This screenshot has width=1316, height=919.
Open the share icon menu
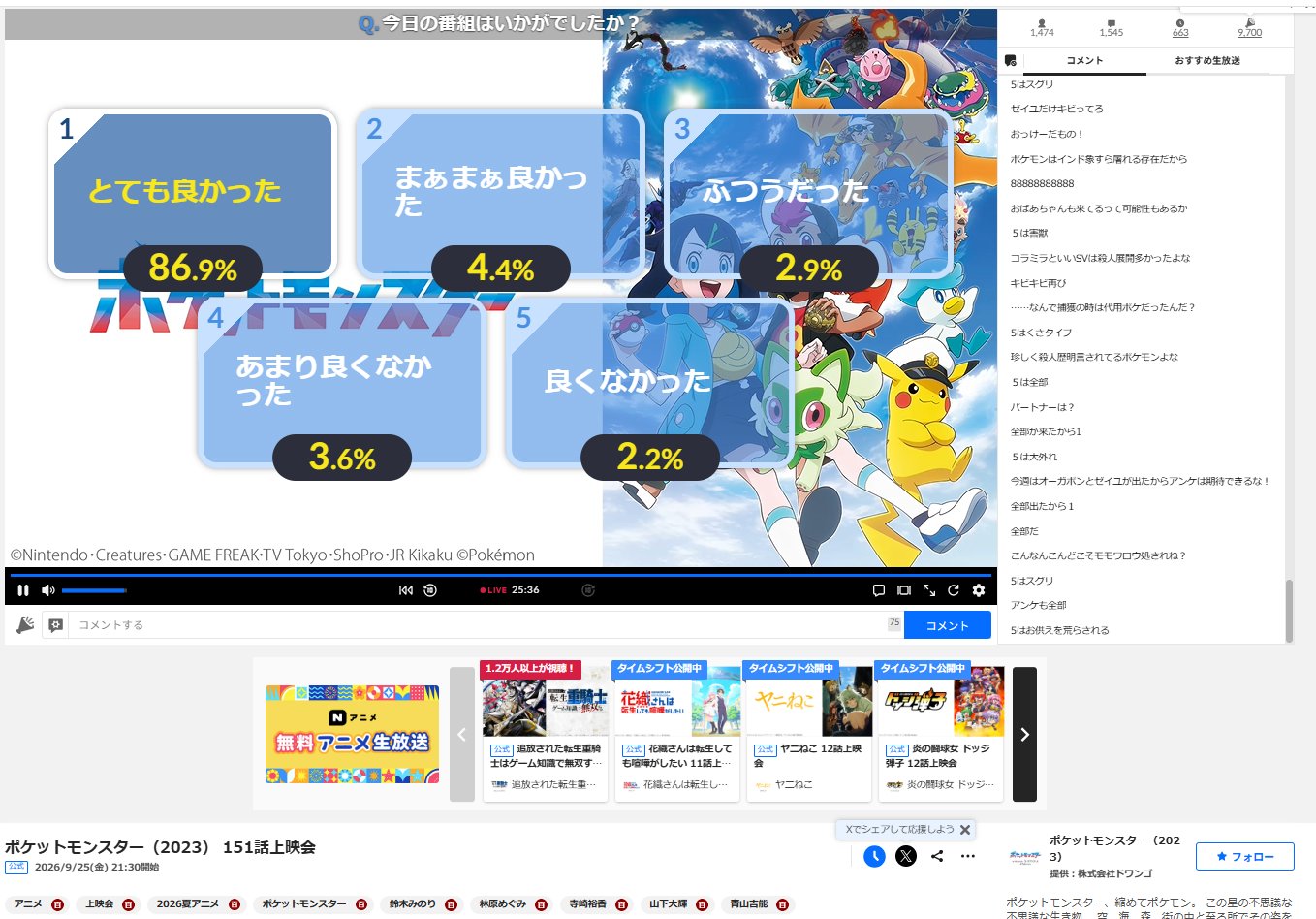coord(937,856)
